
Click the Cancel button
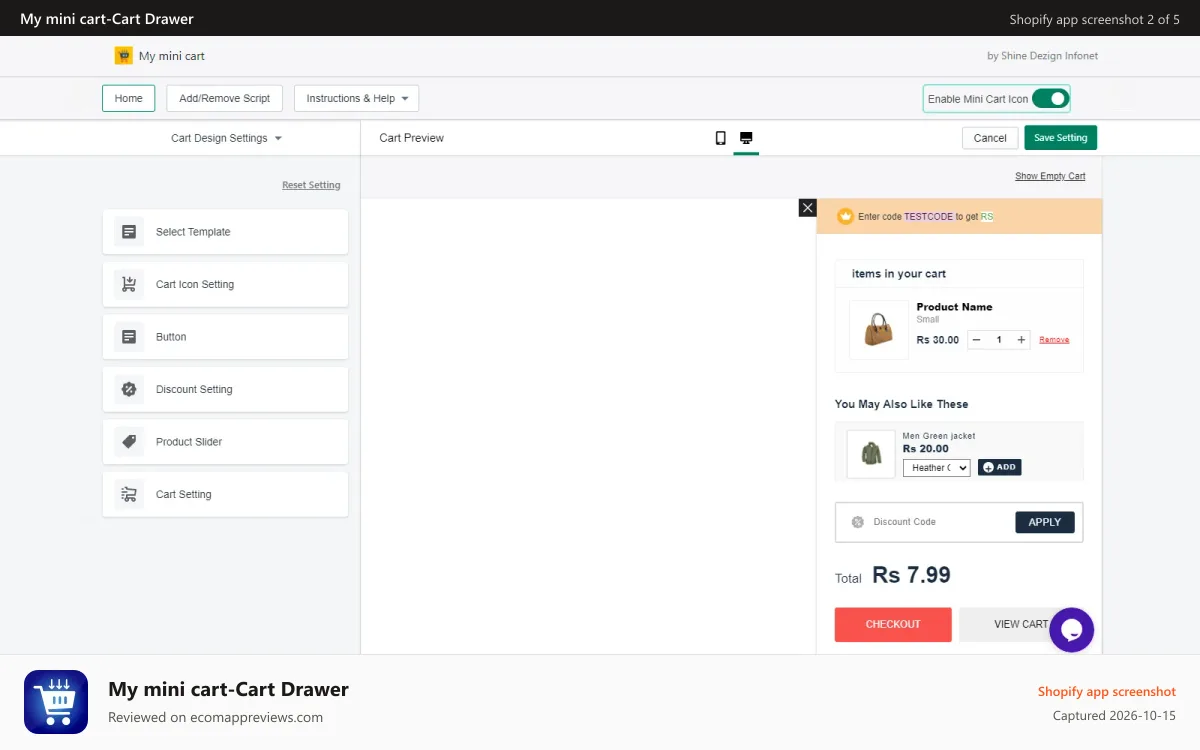click(x=990, y=138)
